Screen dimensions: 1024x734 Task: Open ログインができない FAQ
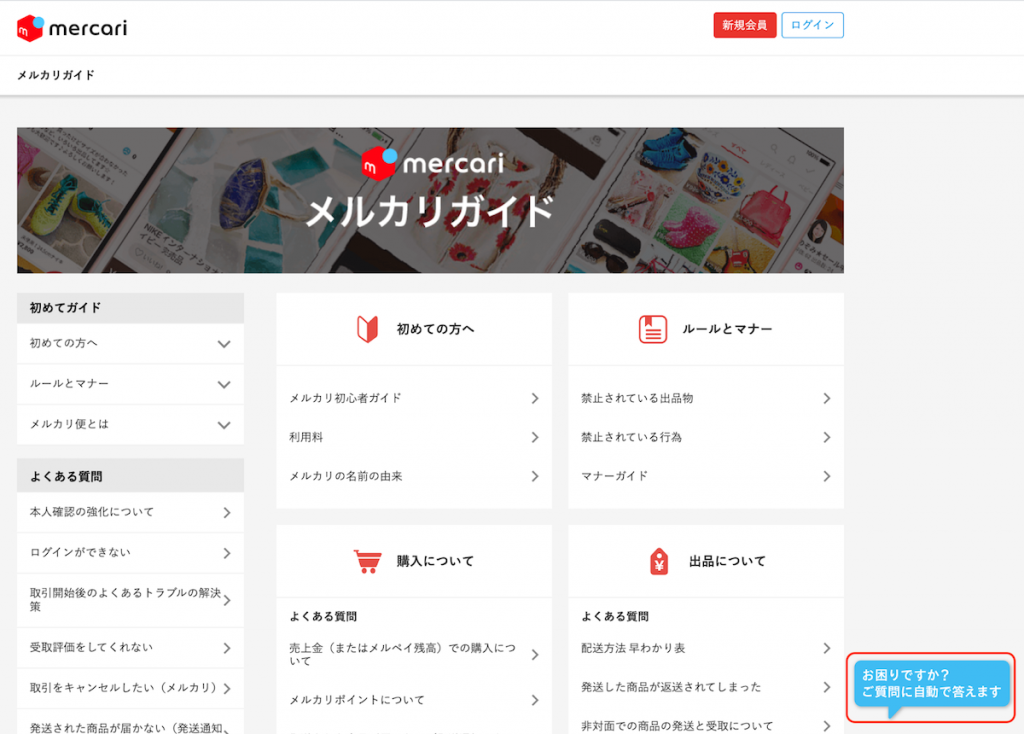(x=131, y=553)
